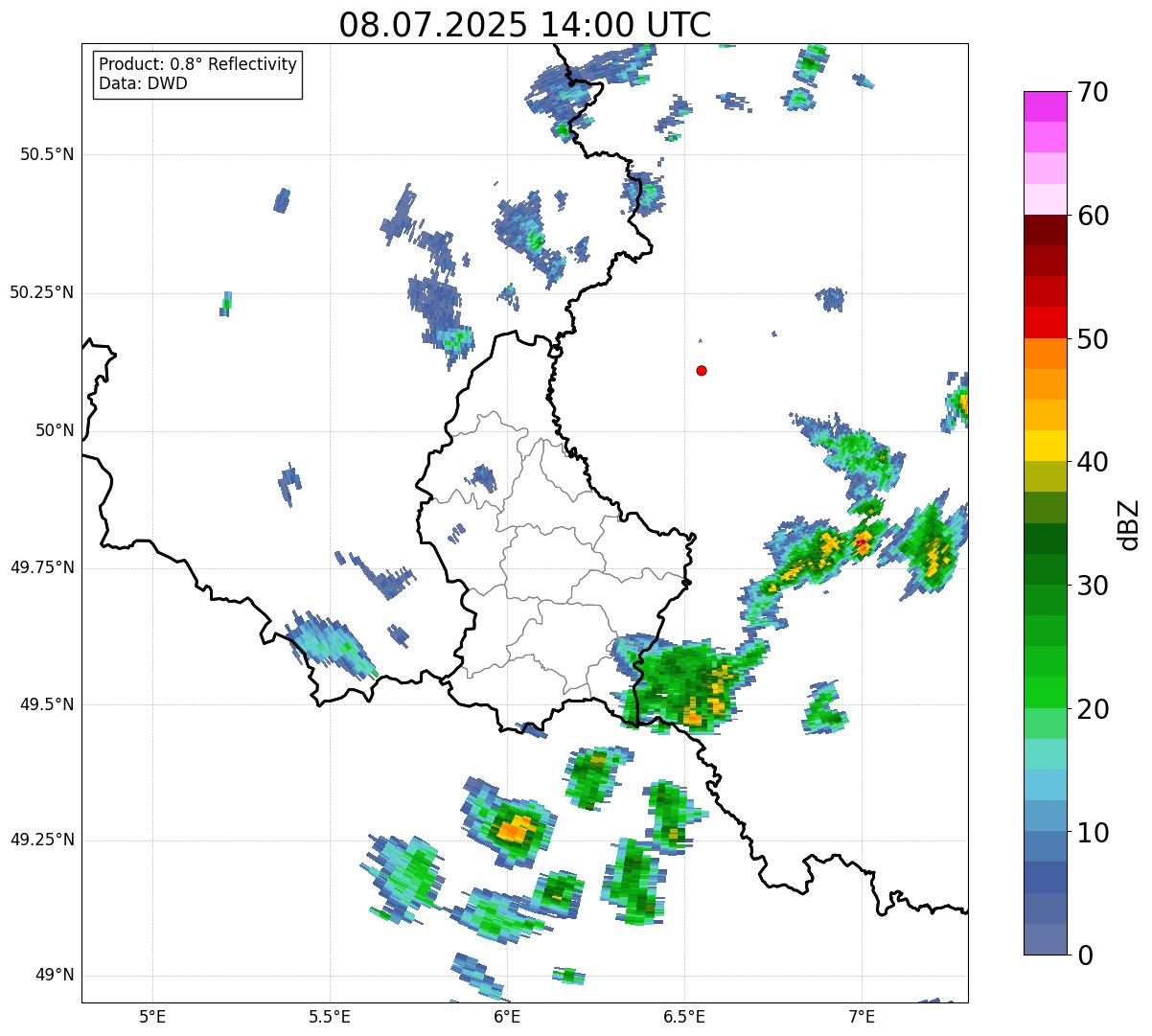The height and width of the screenshot is (1036, 1152).
Task: Click the plot title 08.07.2025 14:00 UTC
Action: click(525, 24)
